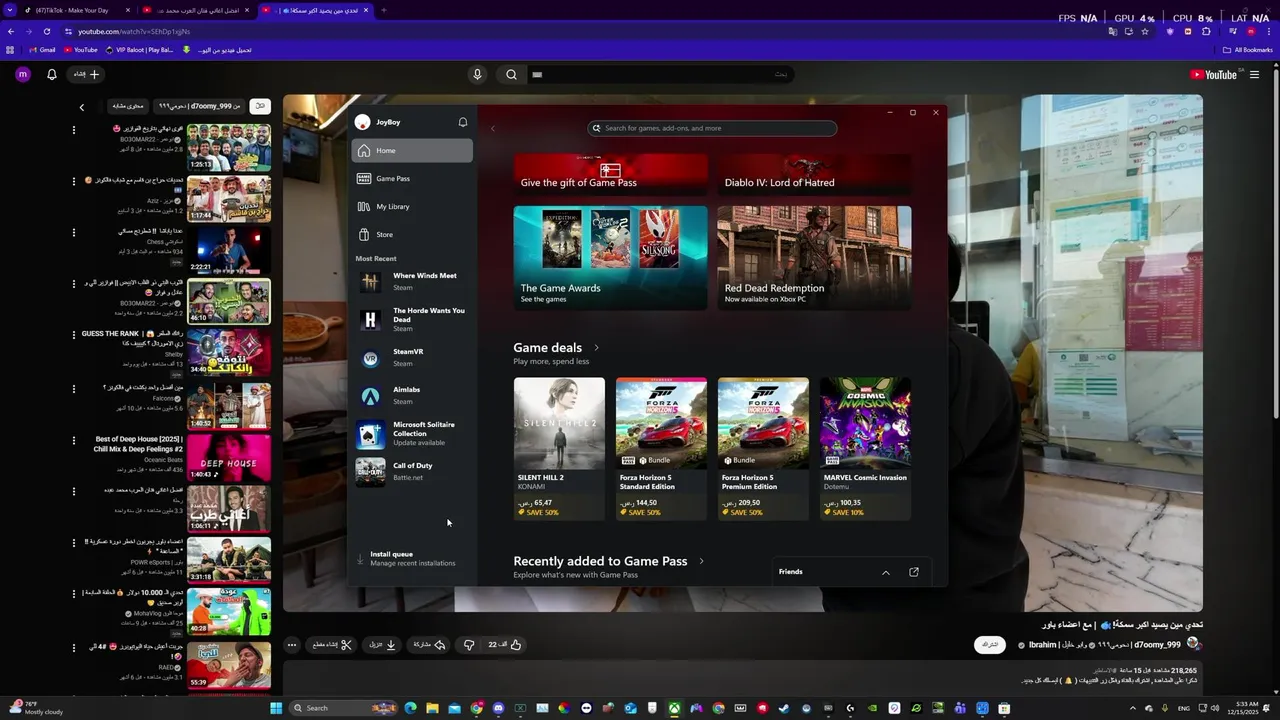Open options menu for BO3OMAR22 1:25:13 video
This screenshot has width=1280, height=720.
pos(74,130)
